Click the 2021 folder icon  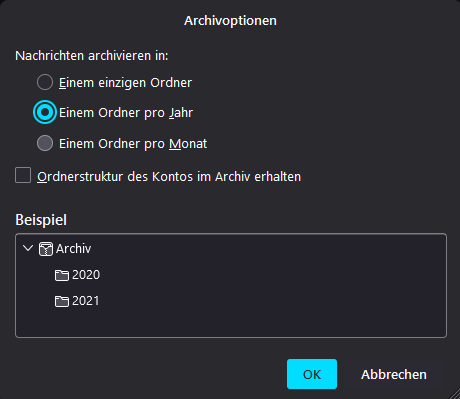click(62, 301)
